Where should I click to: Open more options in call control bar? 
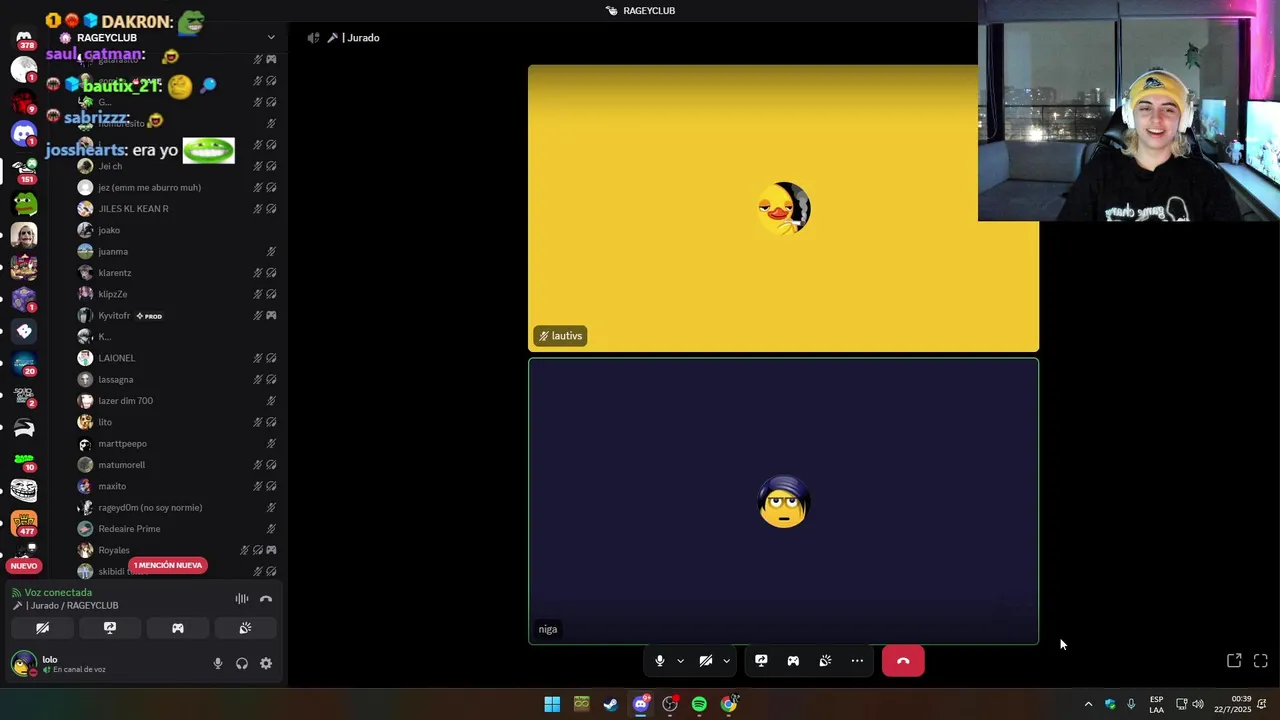pyautogui.click(x=857, y=661)
